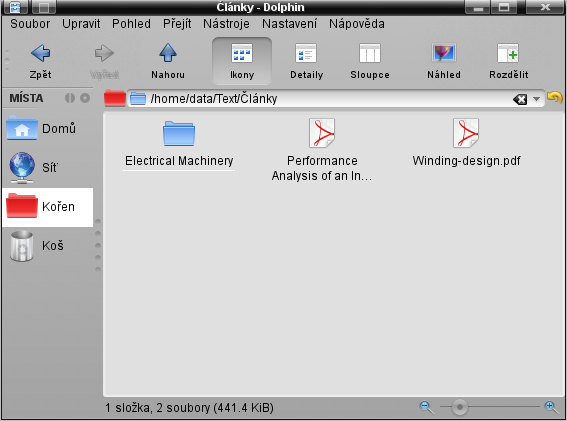Click the yellow go arrow beside location bar
The height and width of the screenshot is (421, 567).
coord(555,98)
